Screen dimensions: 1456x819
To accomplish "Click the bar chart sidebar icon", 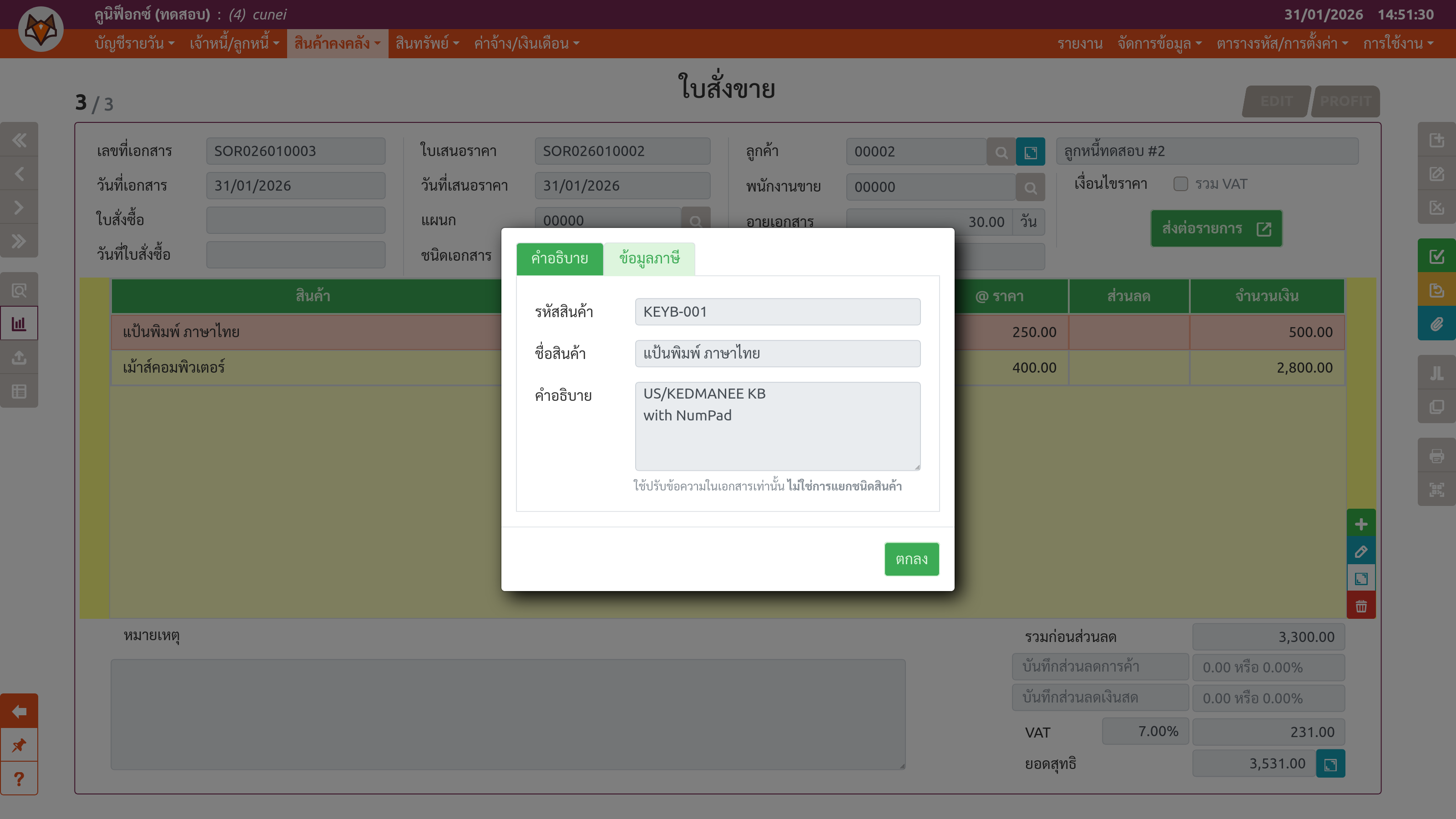I will tap(19, 324).
